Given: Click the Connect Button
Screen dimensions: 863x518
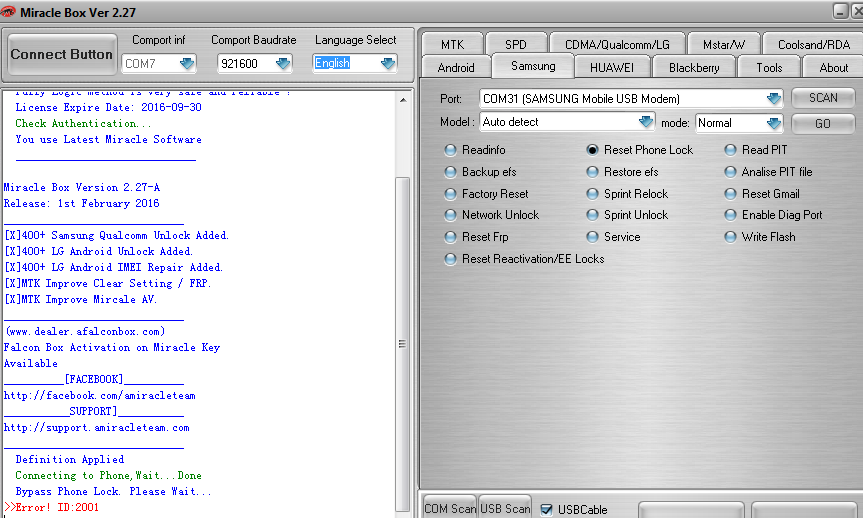Looking at the screenshot, I should pos(62,54).
